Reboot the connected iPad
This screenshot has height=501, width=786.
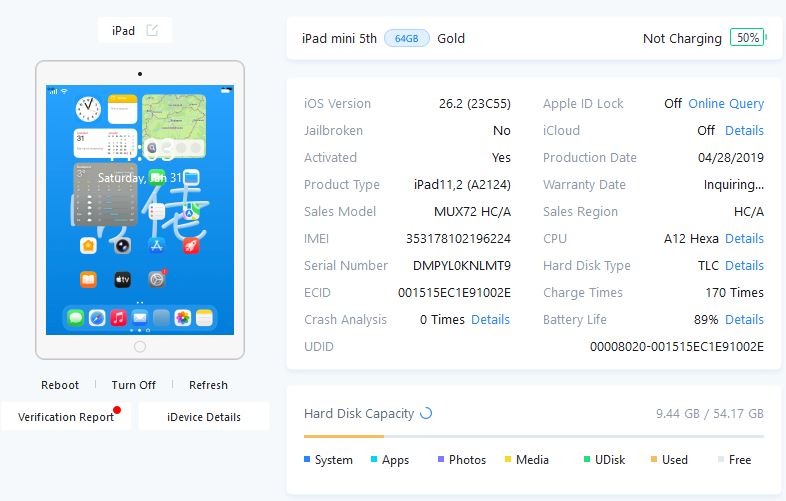pos(60,385)
